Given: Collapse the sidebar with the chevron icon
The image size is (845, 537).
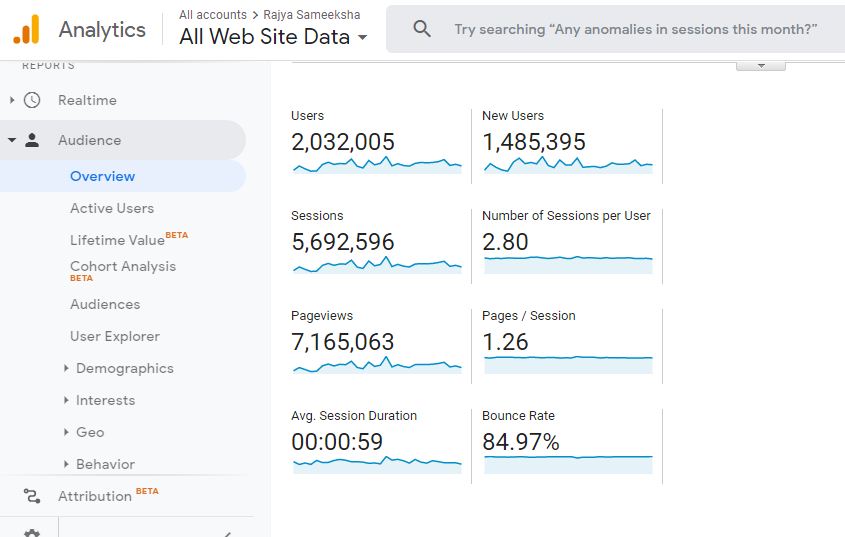Looking at the screenshot, I should [x=227, y=534].
